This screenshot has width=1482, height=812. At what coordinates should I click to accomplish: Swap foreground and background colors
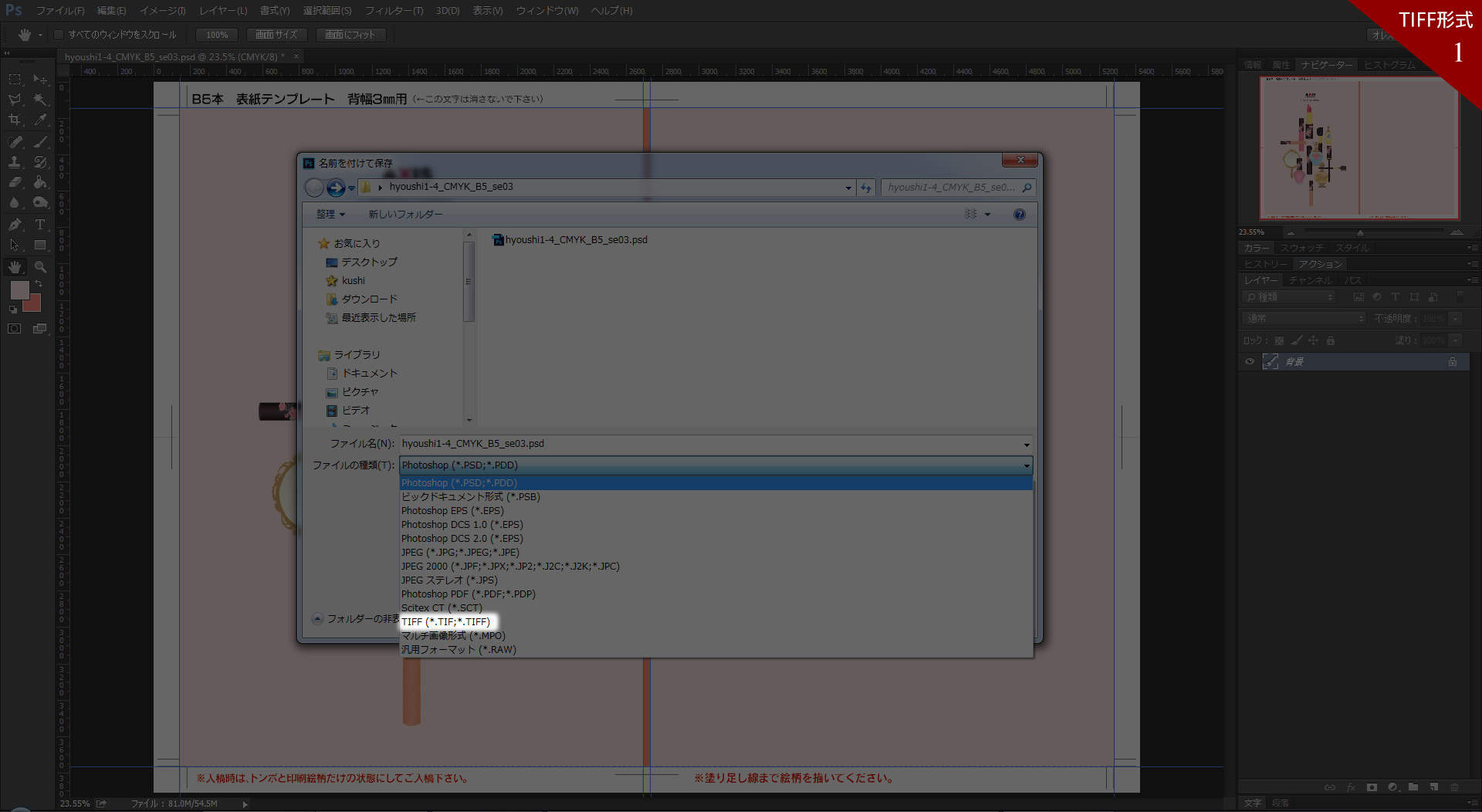(39, 284)
